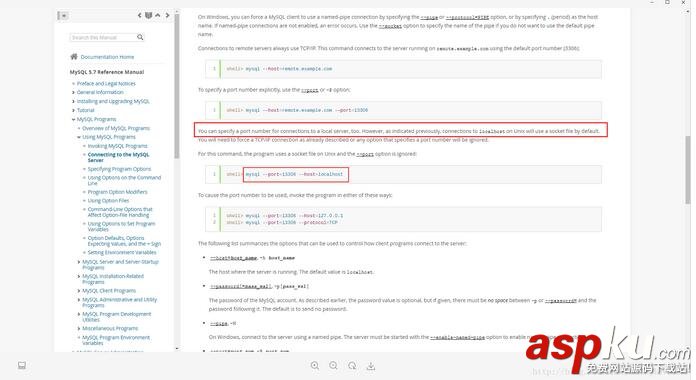Open Command-Line Options that Affect Option-File Handling
Viewport: 696px width, 380px height.
120,212
